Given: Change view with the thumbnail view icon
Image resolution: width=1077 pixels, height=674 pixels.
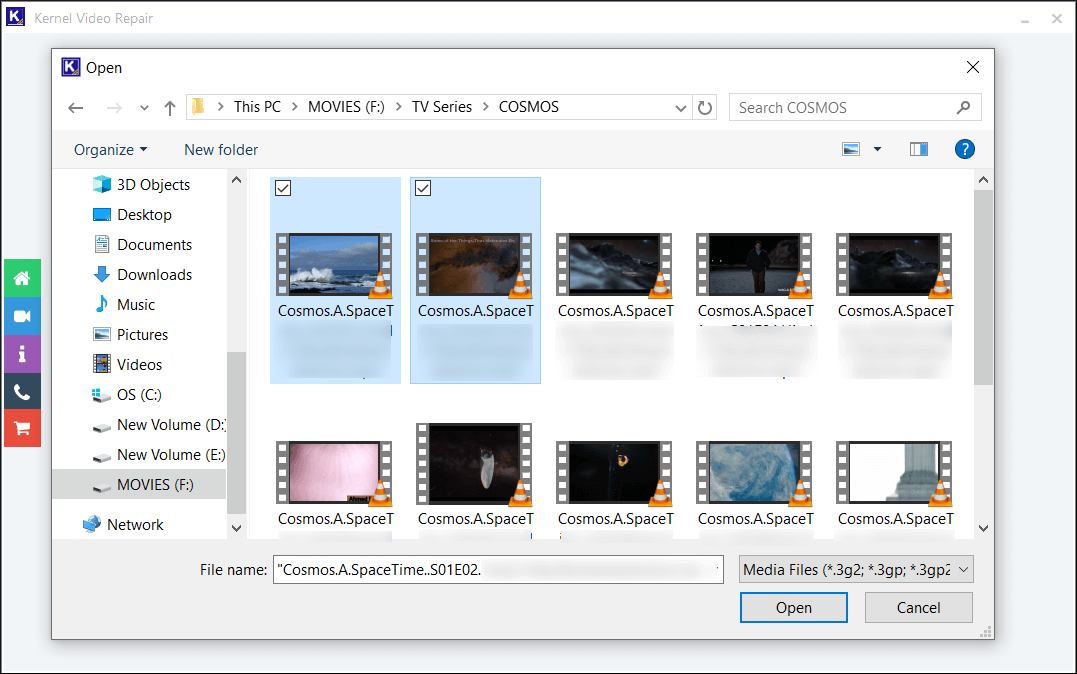Looking at the screenshot, I should click(850, 149).
